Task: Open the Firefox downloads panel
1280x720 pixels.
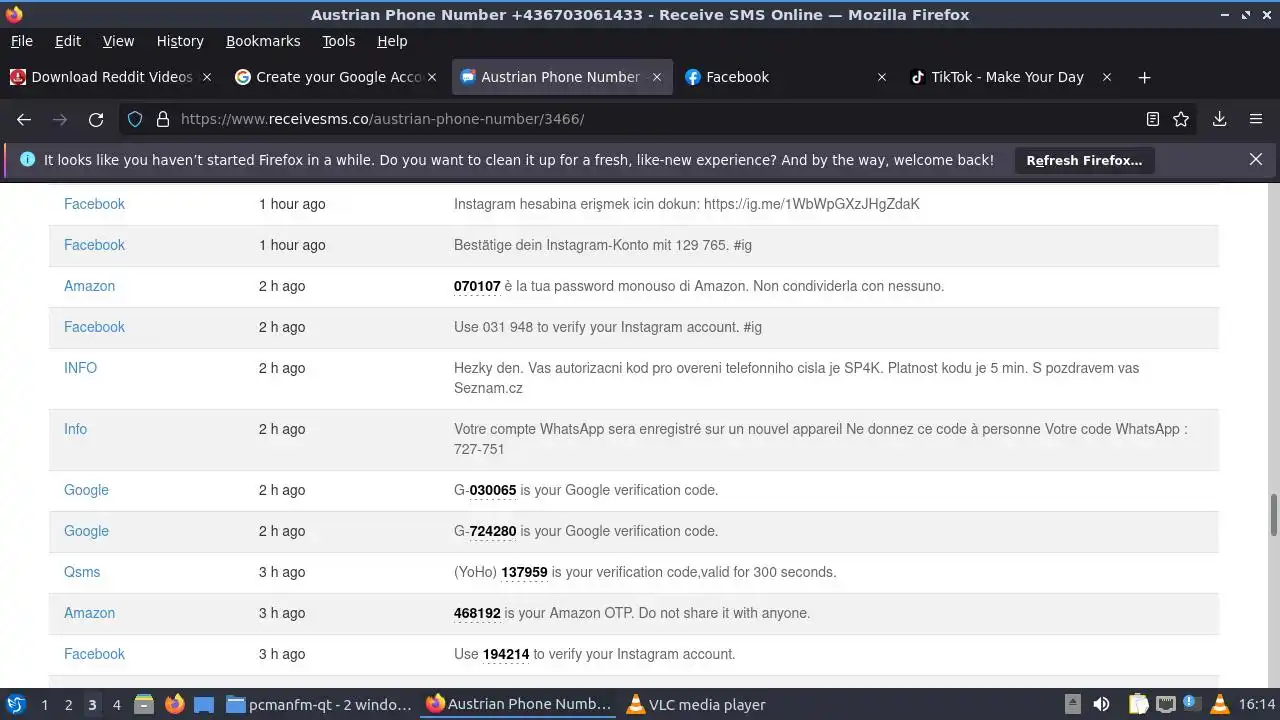Action: pyautogui.click(x=1220, y=119)
